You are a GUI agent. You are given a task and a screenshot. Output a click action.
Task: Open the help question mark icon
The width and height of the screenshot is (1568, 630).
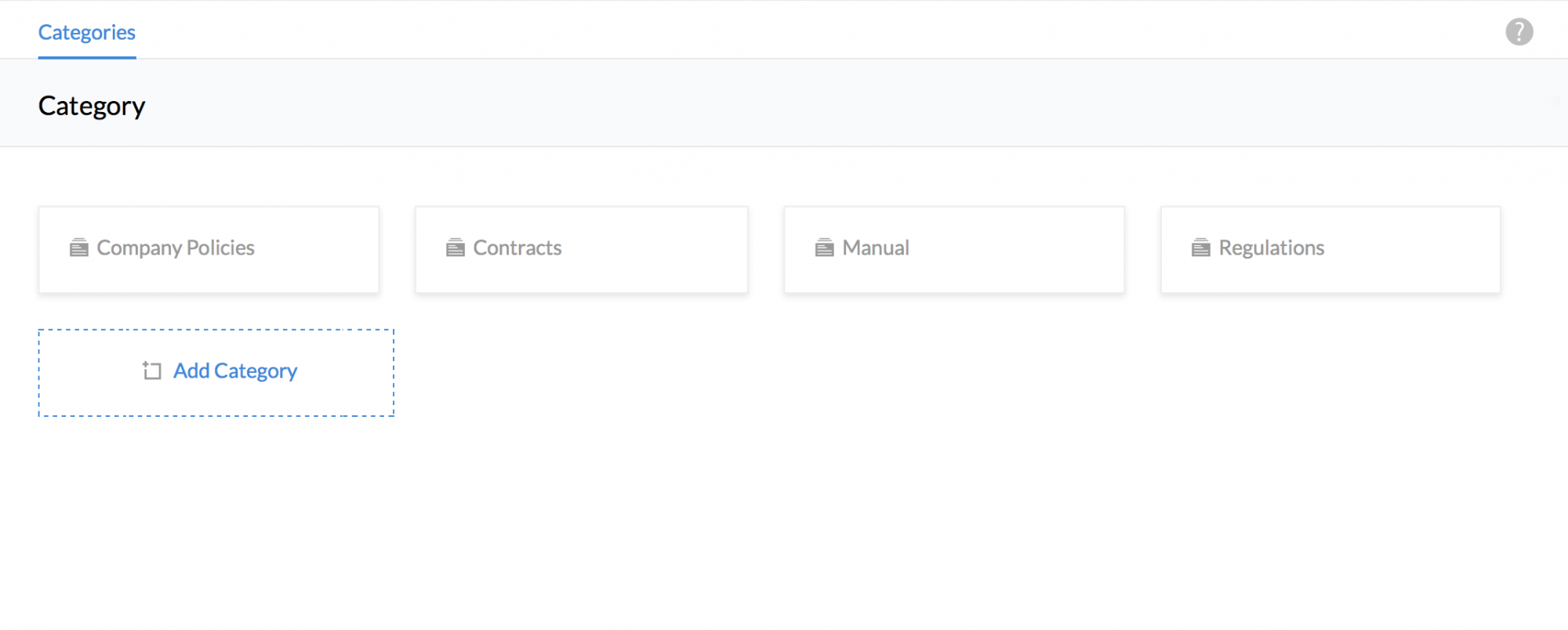click(1519, 32)
